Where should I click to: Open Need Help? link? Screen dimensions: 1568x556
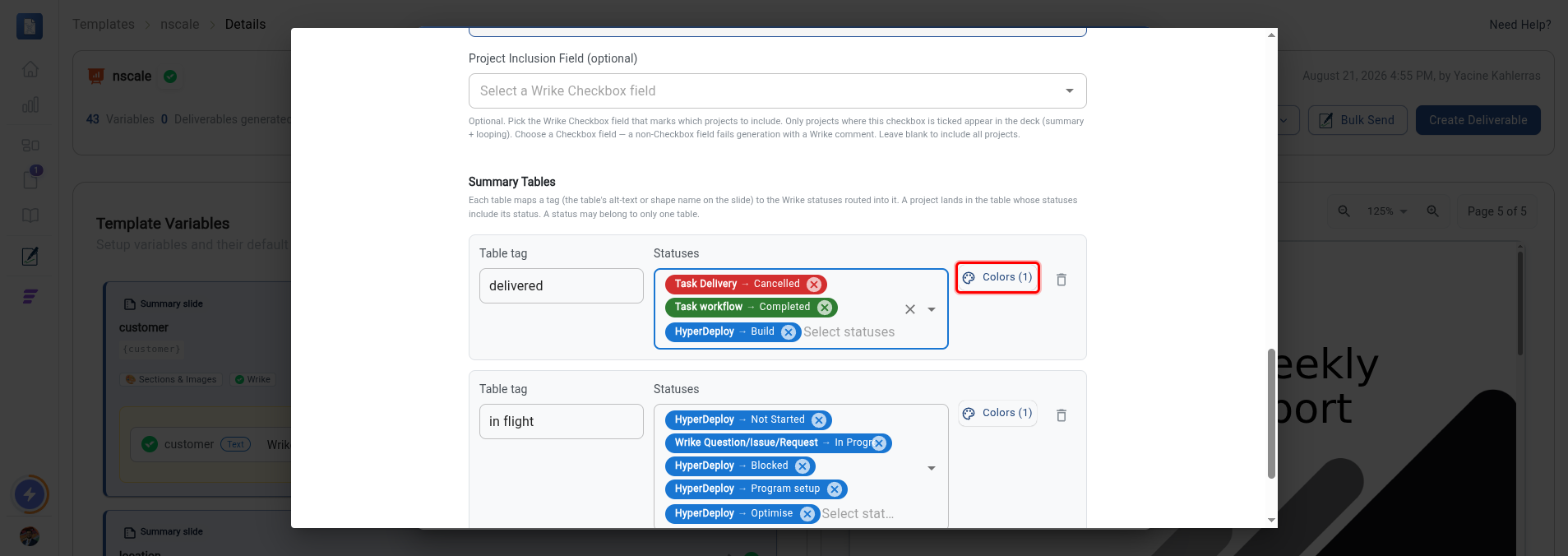[1520, 25]
